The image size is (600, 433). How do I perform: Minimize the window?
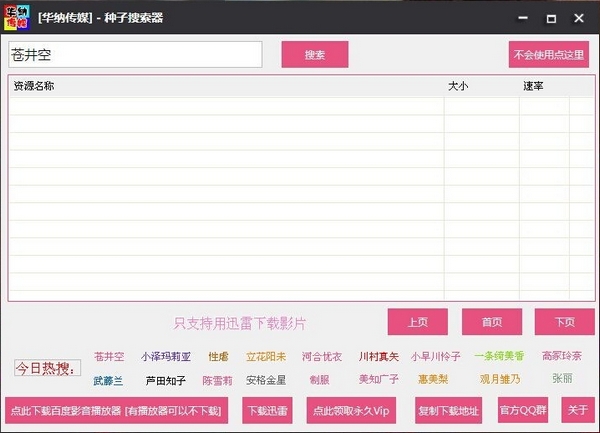point(521,19)
